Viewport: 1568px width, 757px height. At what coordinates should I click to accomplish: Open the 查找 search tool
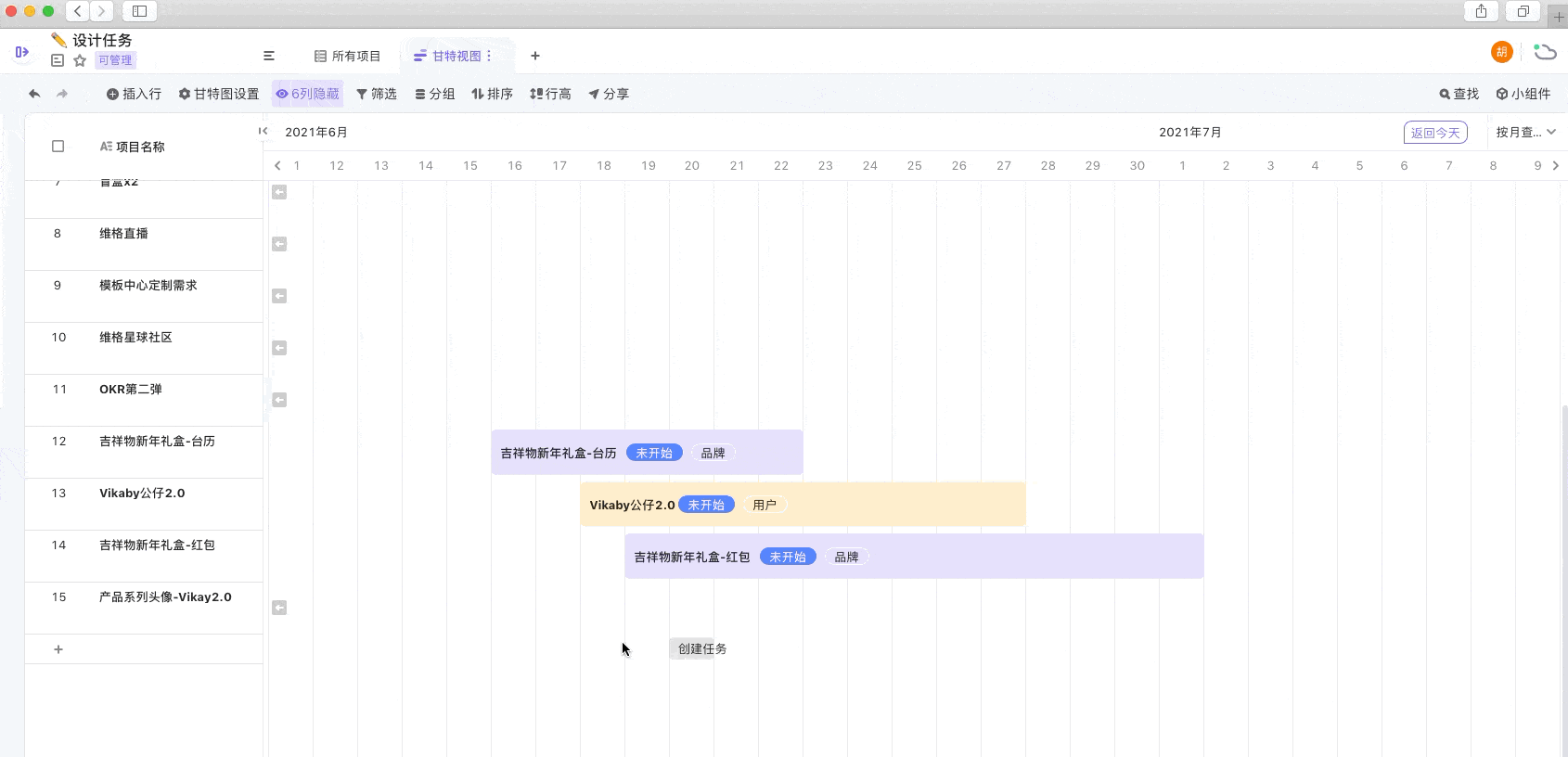click(1459, 94)
